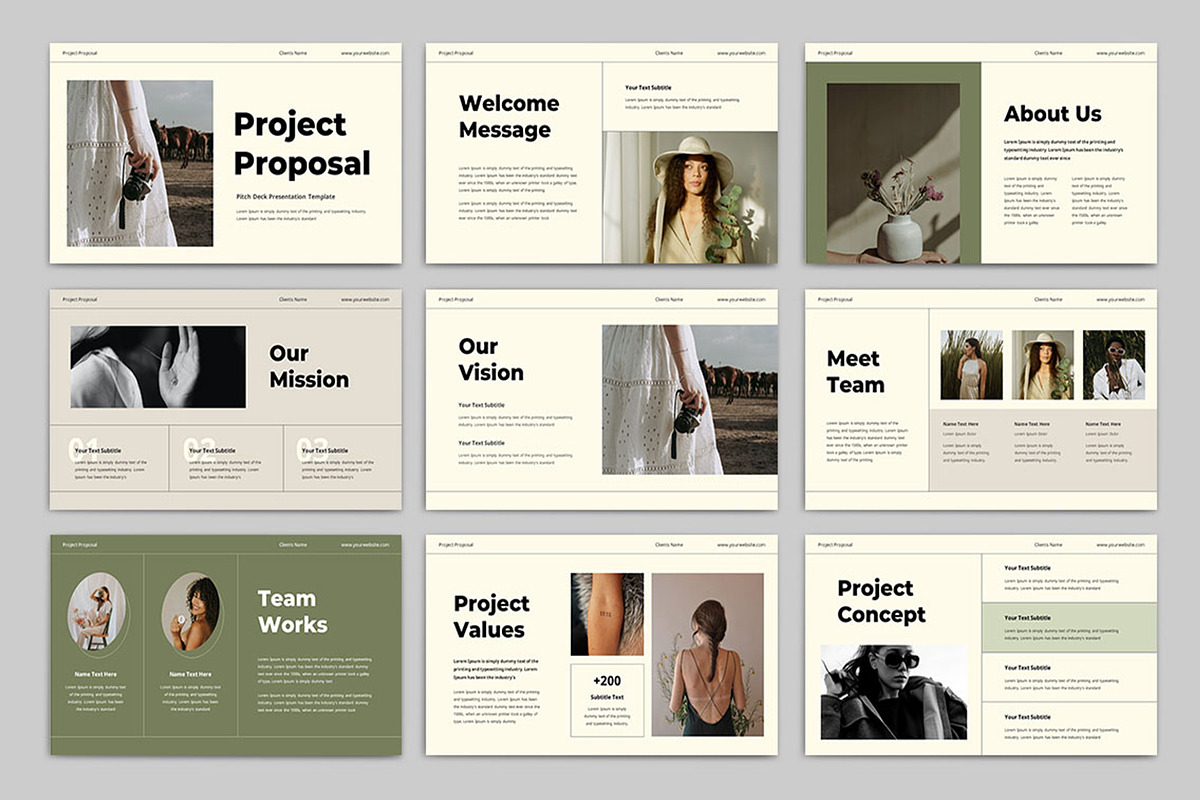Viewport: 1200px width, 800px height.
Task: Select the woman-with-camera photo on the Our Vision slide
Action: pyautogui.click(x=690, y=399)
